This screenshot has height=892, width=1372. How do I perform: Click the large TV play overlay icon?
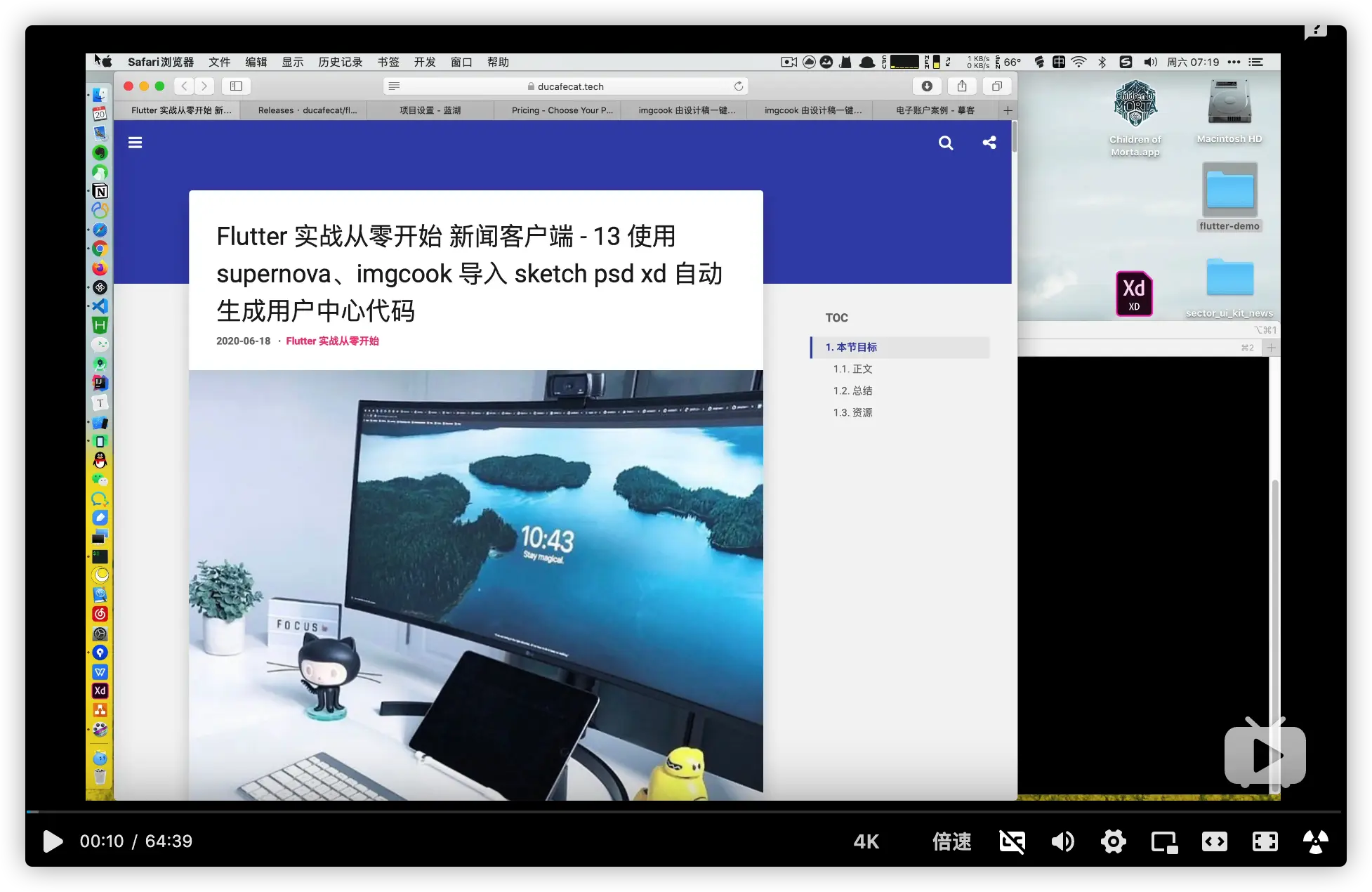[1265, 754]
